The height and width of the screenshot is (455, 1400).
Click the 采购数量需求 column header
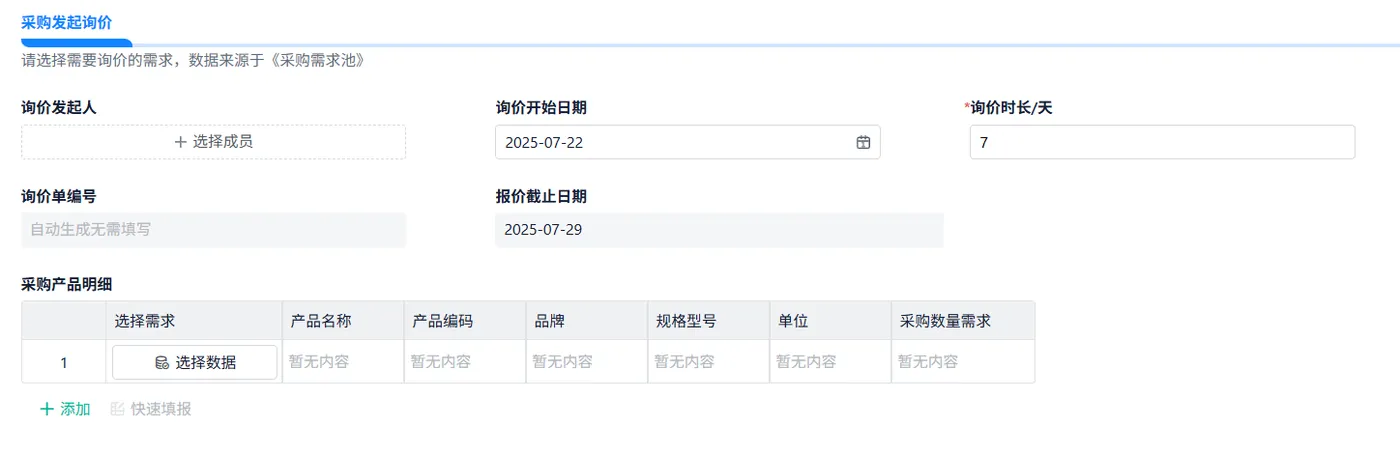click(x=945, y=321)
